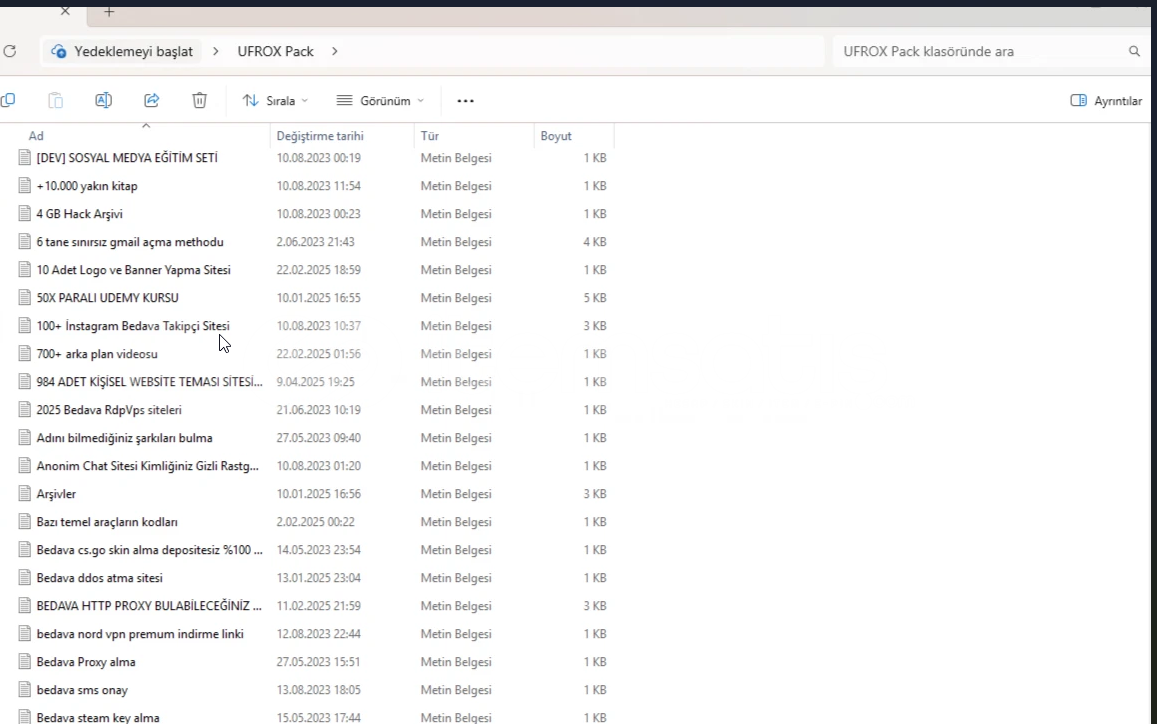Viewport: 1157px width, 724px height.
Task: Sort by Boyut column header
Action: coord(556,136)
